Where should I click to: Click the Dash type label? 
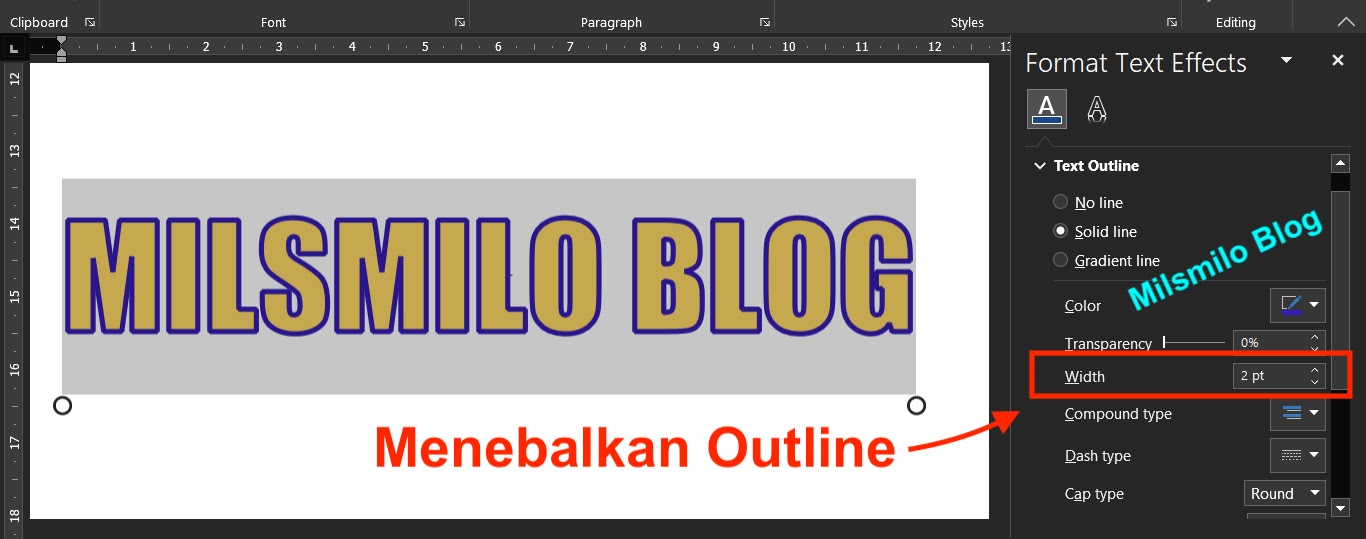(x=1098, y=456)
